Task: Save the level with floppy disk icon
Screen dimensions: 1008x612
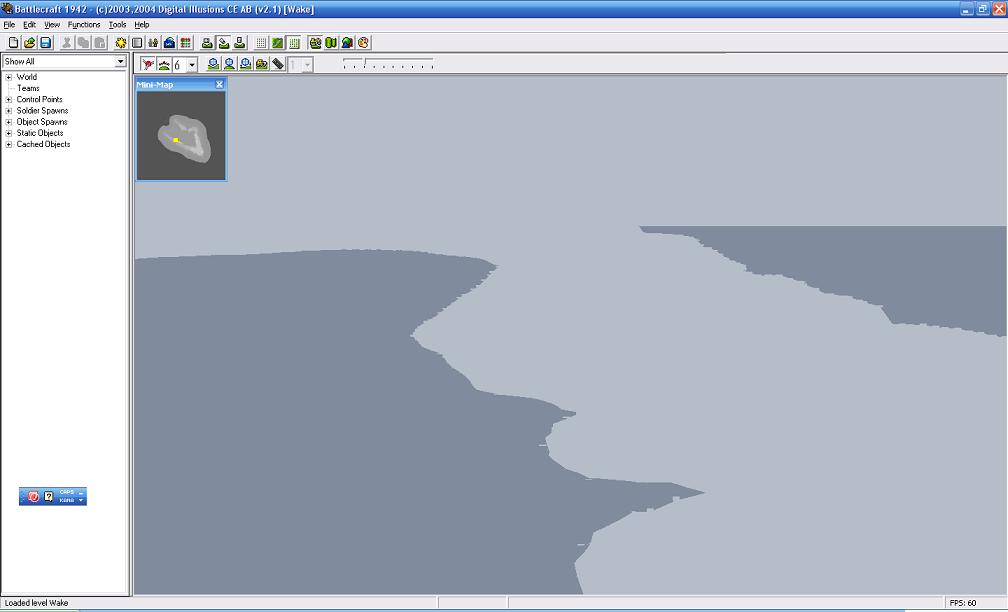Action: pyautogui.click(x=46, y=43)
